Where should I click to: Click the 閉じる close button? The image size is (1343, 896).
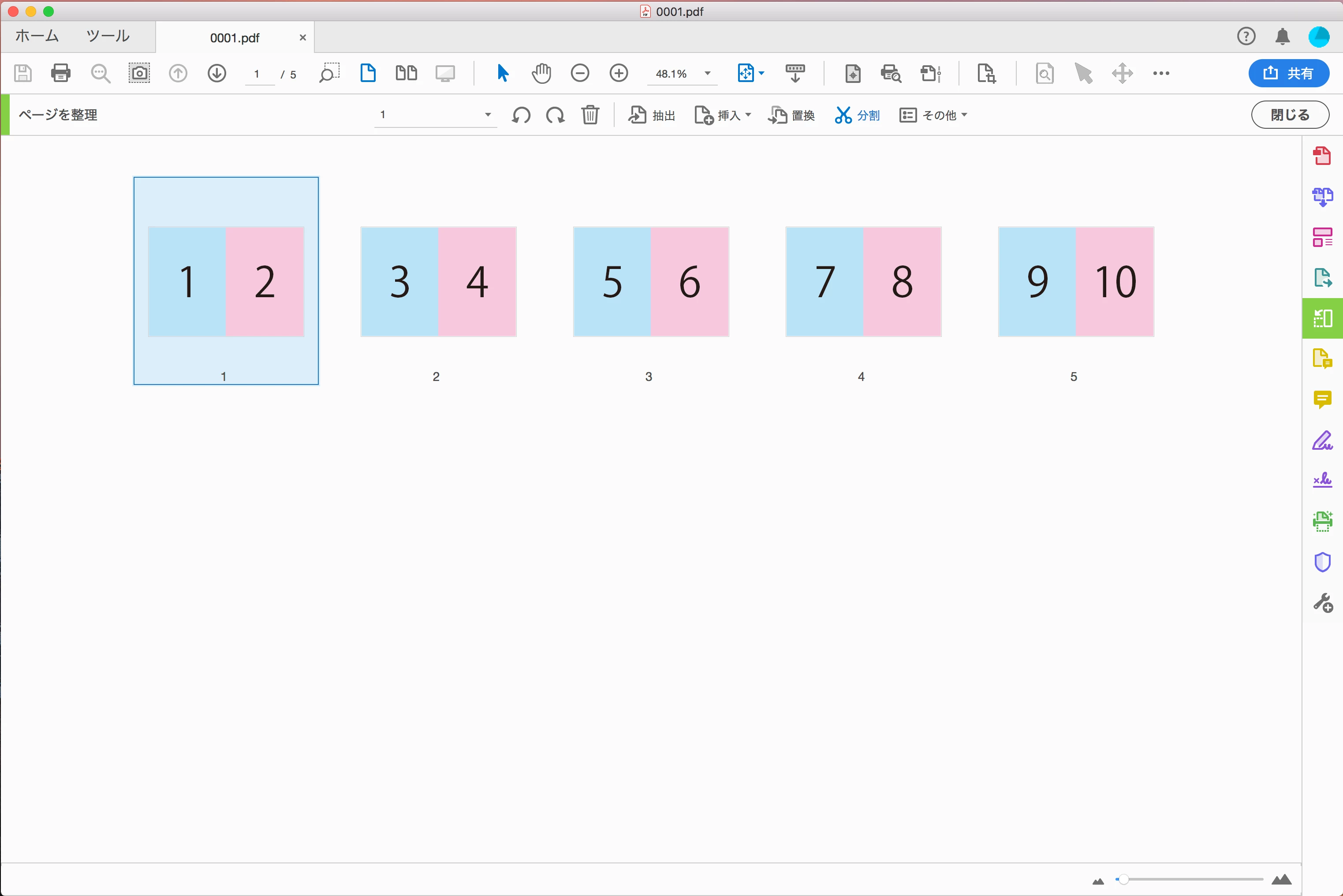1289,115
